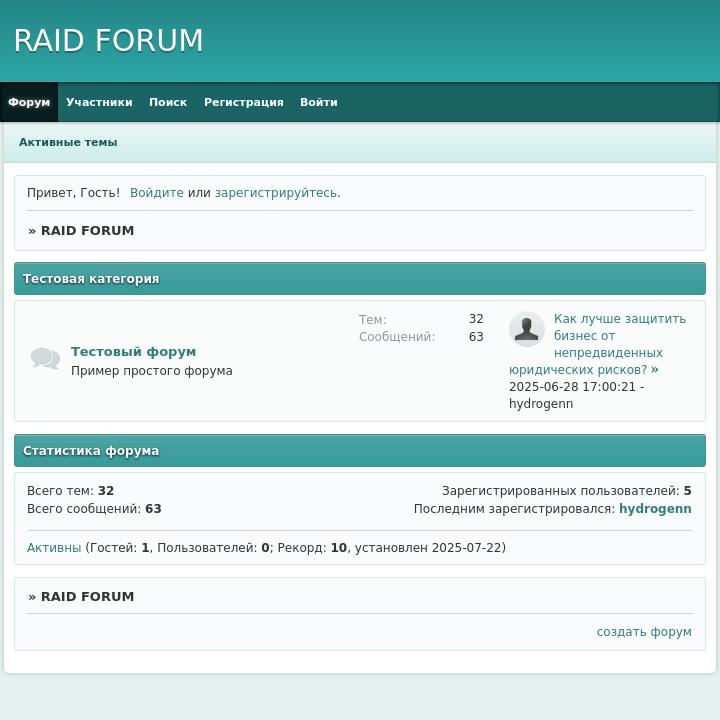Click the Тестовая категория header
Screen dimensions: 720x720
[x=91, y=279]
